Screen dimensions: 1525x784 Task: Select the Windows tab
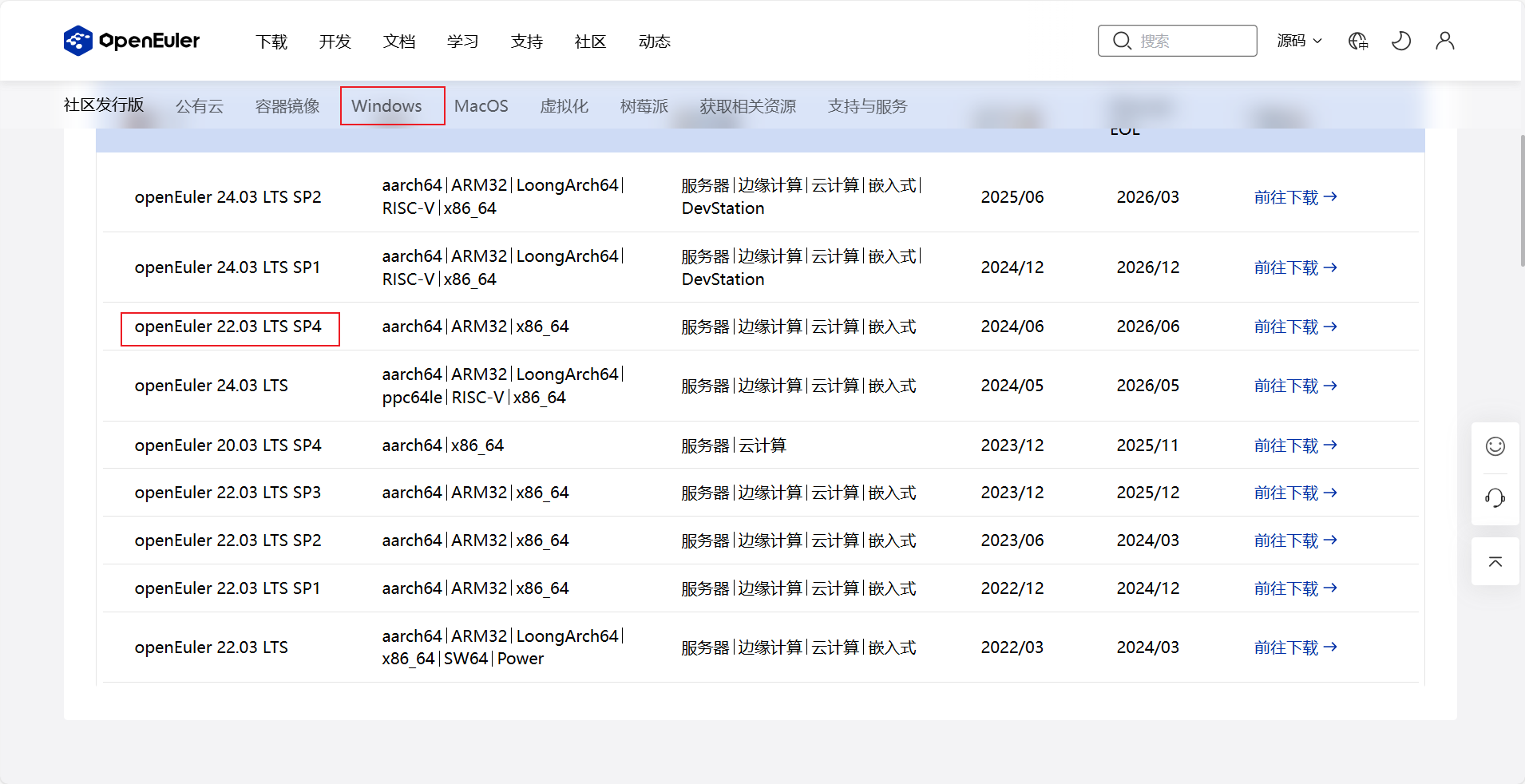point(386,106)
